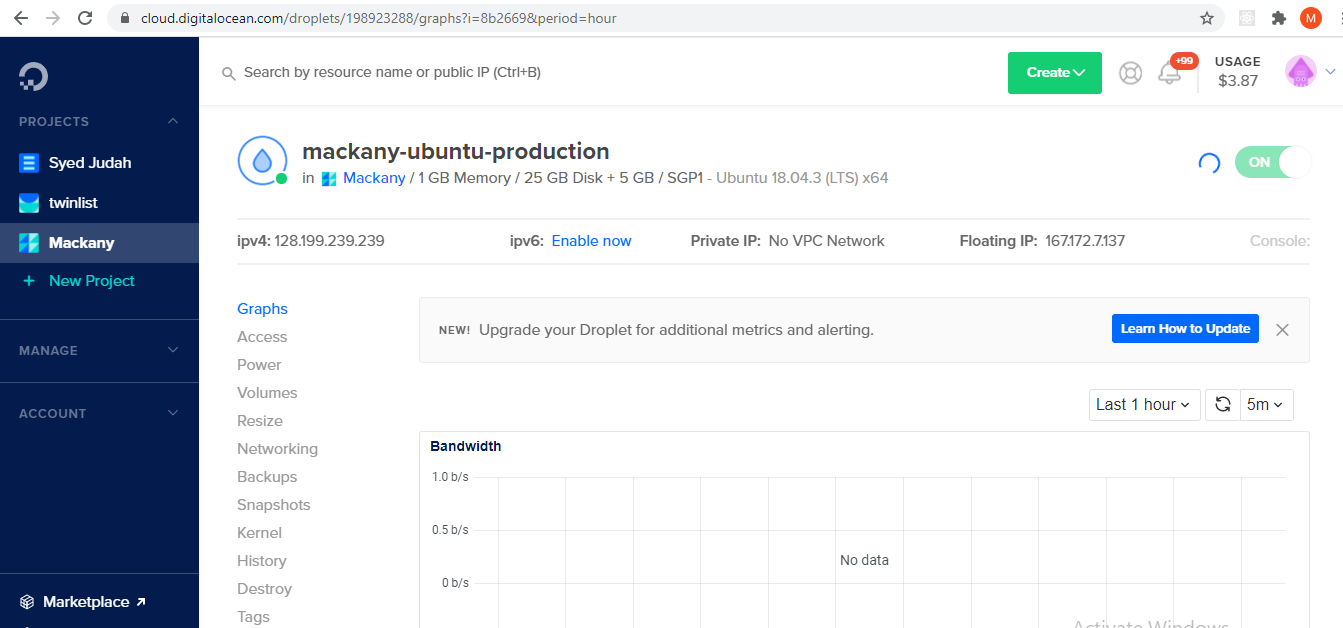Create a New Project from sidebar
This screenshot has height=628, width=1343.
[91, 281]
